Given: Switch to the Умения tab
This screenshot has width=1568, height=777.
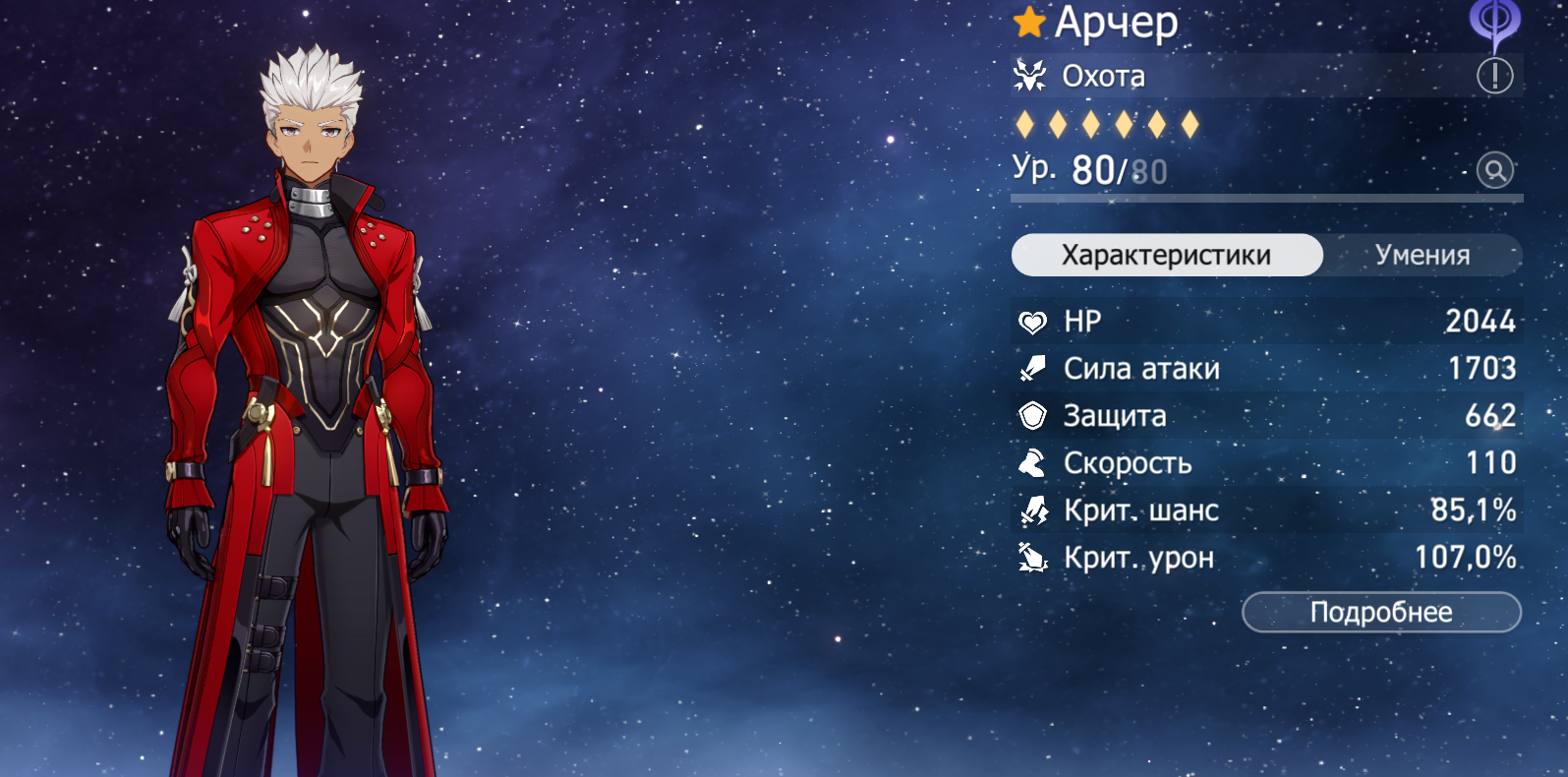Looking at the screenshot, I should click(1423, 255).
